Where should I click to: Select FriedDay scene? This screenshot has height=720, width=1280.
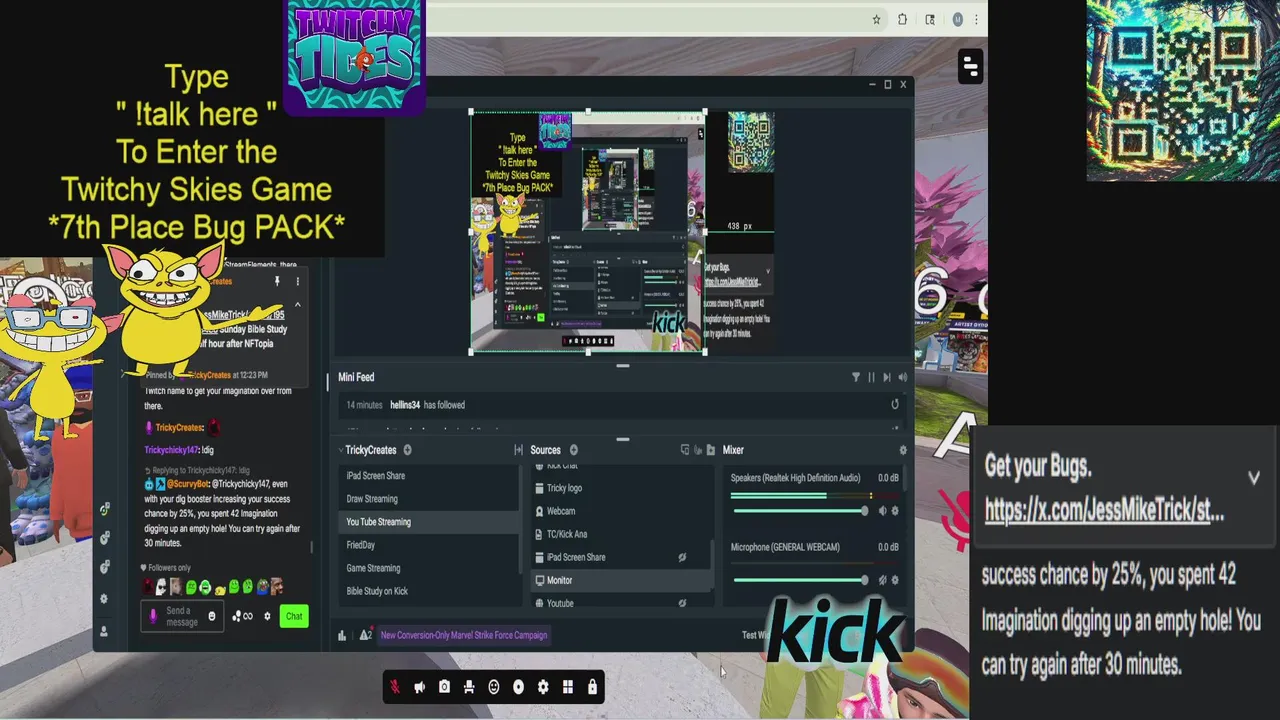429,545
